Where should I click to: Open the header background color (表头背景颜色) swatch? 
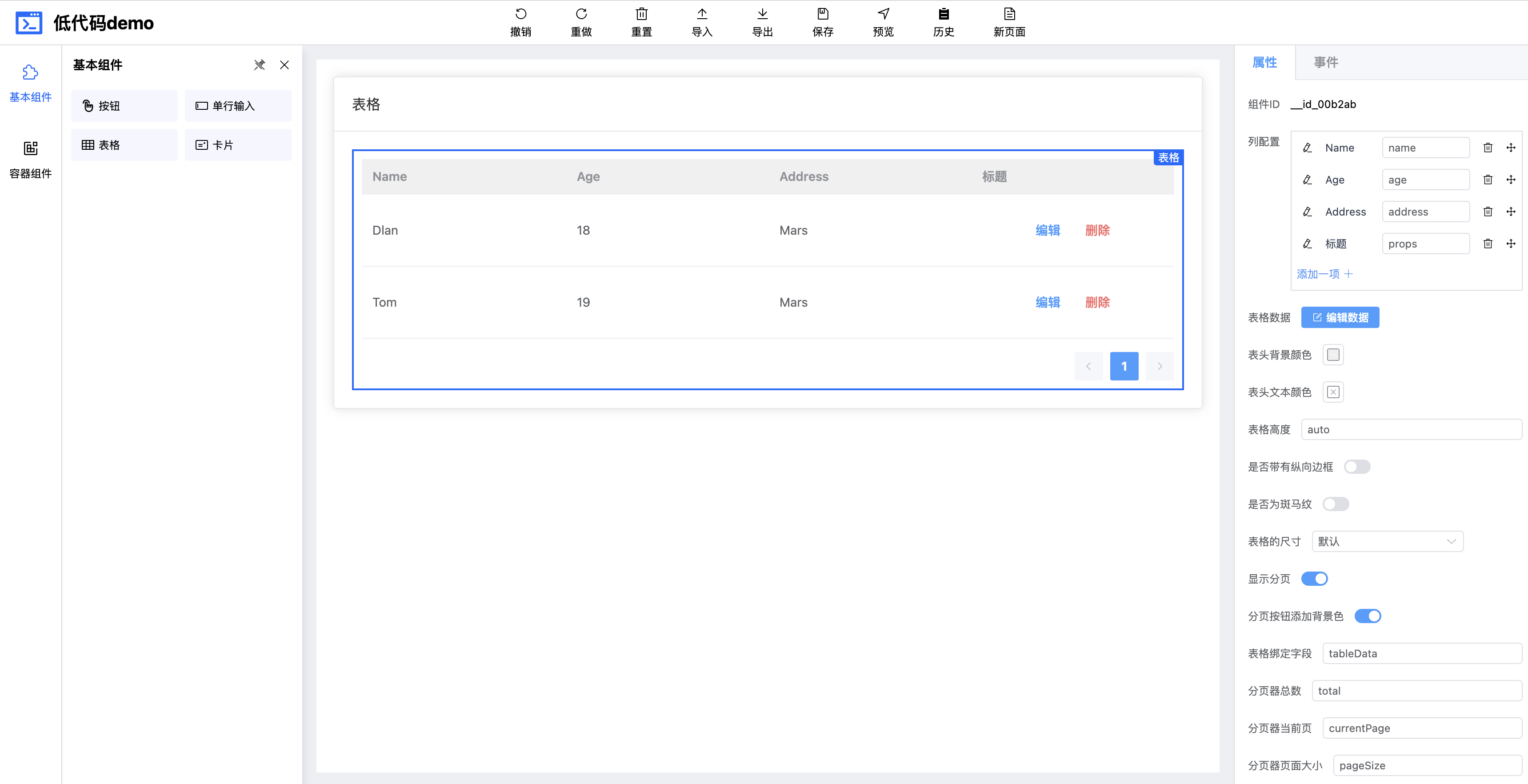[x=1333, y=355]
